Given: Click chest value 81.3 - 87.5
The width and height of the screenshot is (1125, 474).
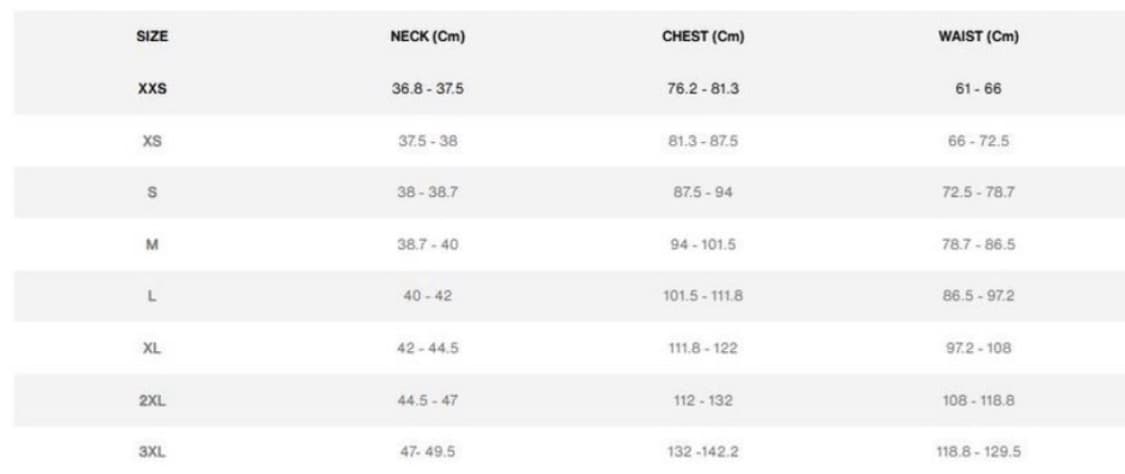Looking at the screenshot, I should pos(703,141).
